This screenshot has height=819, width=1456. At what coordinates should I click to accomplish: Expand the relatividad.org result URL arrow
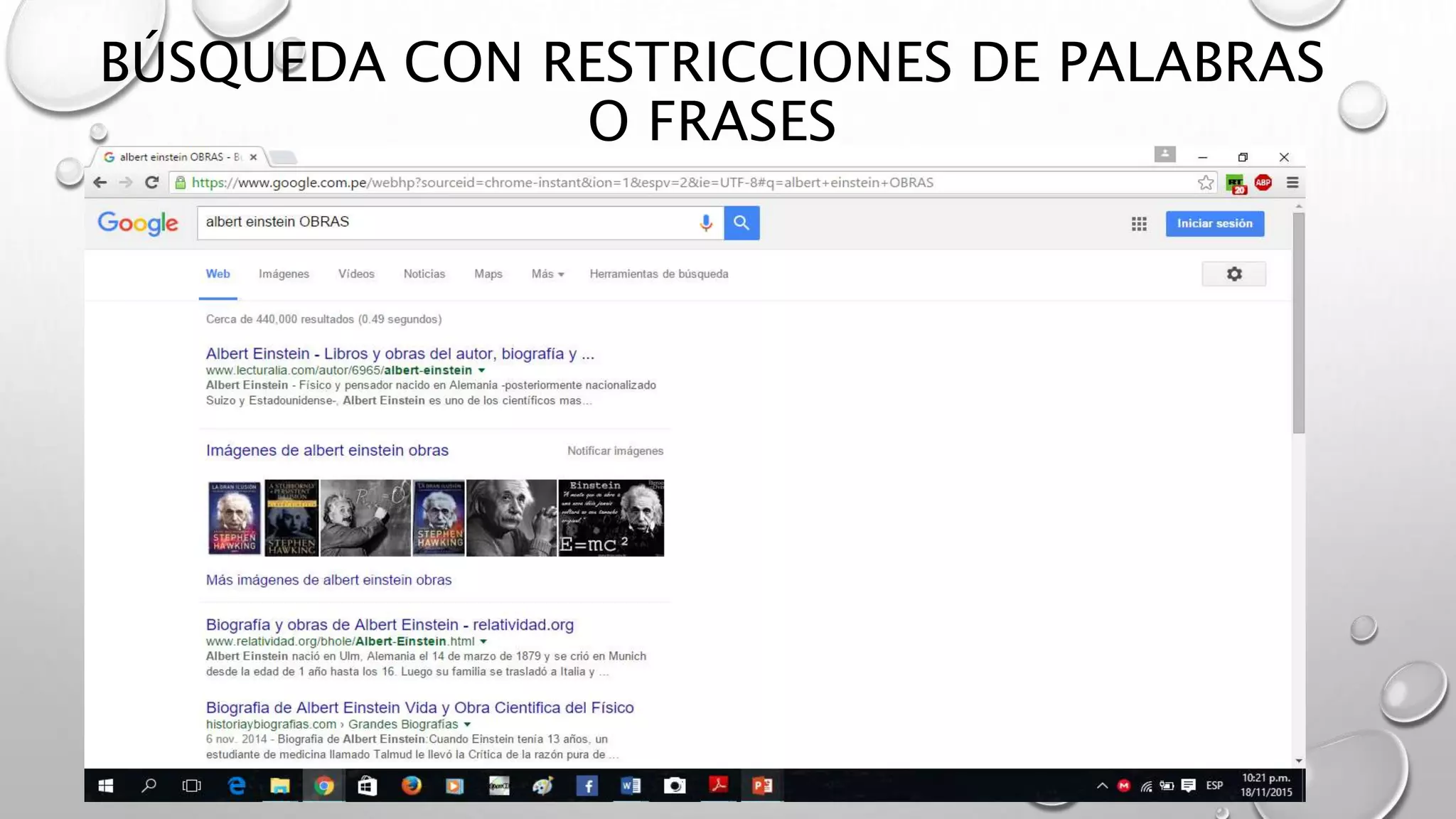point(484,641)
